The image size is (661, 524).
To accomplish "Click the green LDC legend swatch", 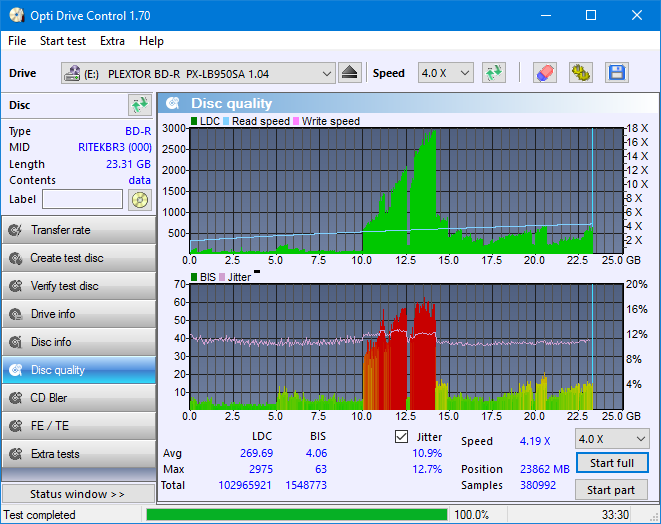I will [194, 121].
